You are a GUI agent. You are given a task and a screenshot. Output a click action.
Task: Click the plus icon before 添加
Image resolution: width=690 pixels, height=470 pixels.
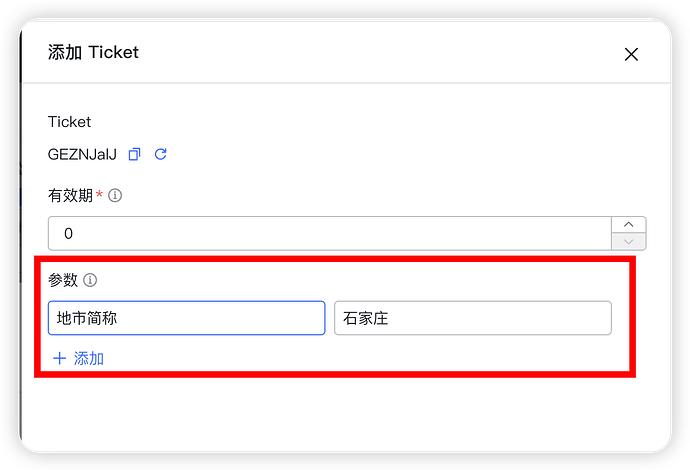coord(59,359)
